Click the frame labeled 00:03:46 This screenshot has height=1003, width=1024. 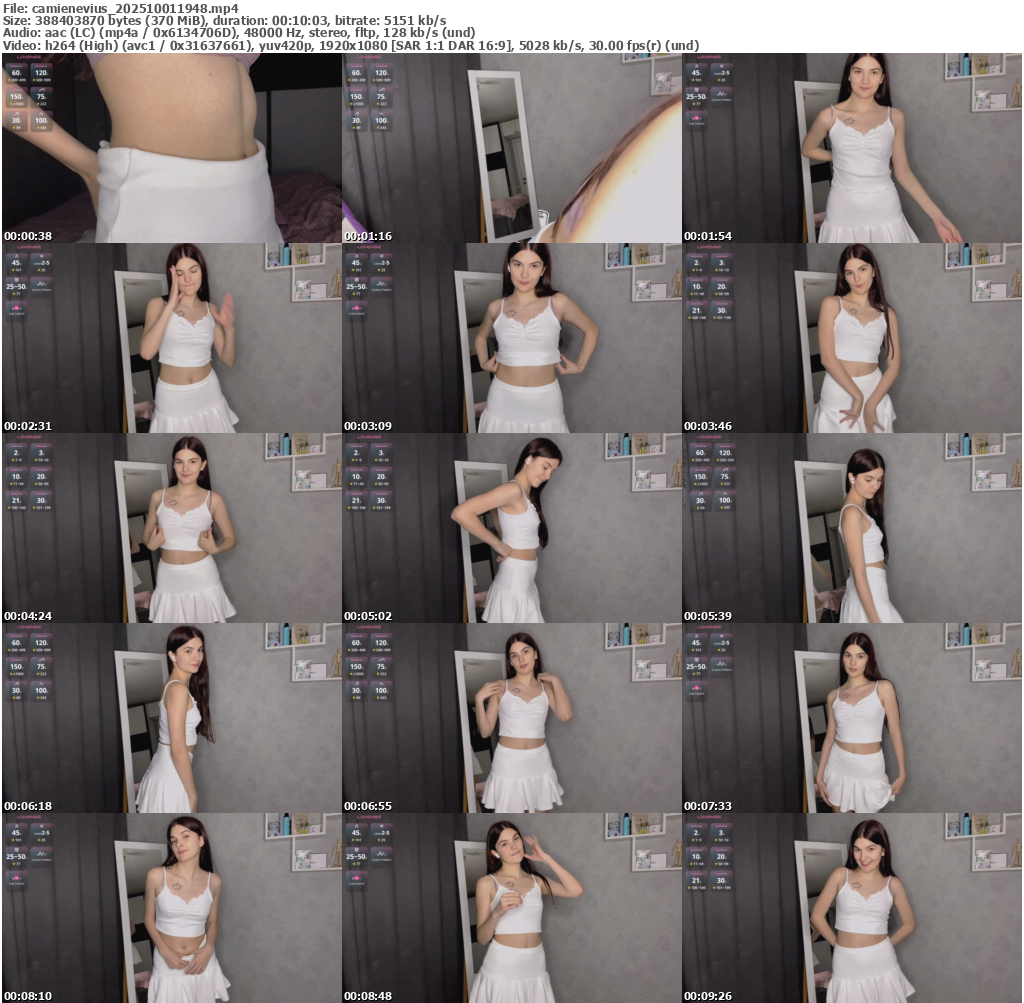pos(851,338)
